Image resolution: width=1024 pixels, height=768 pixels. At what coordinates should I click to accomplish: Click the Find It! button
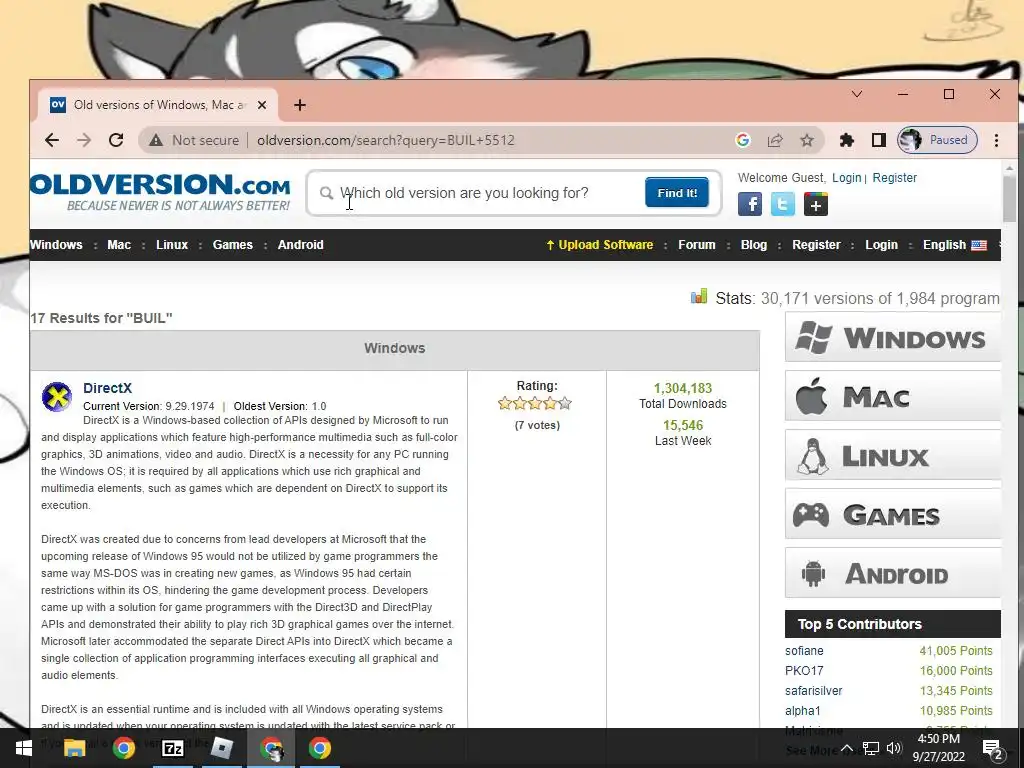pyautogui.click(x=677, y=193)
